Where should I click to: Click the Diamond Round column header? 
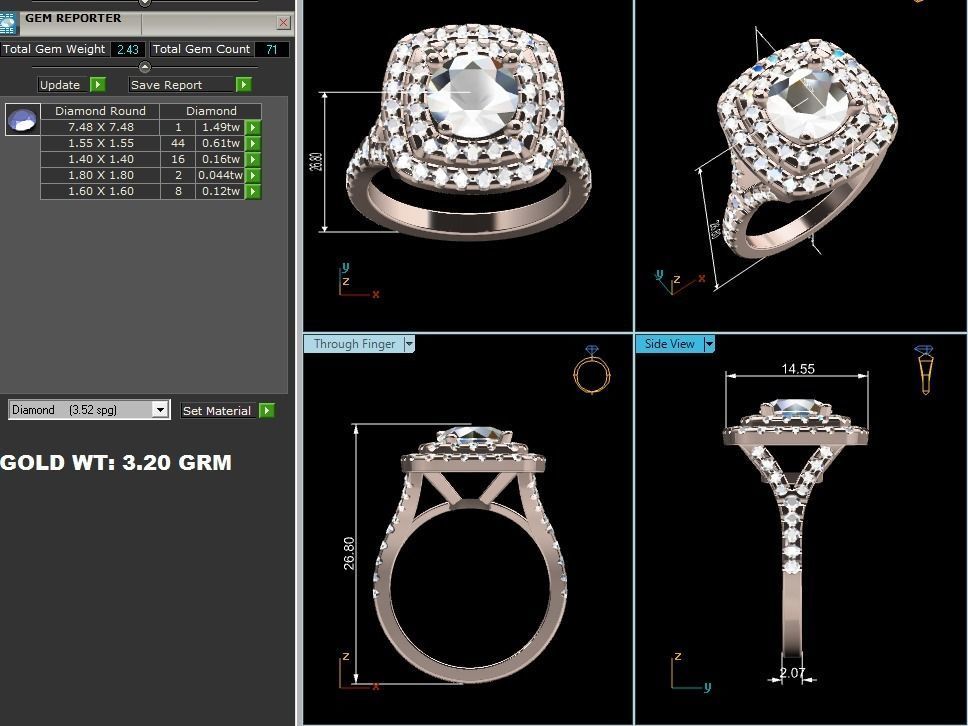(101, 111)
